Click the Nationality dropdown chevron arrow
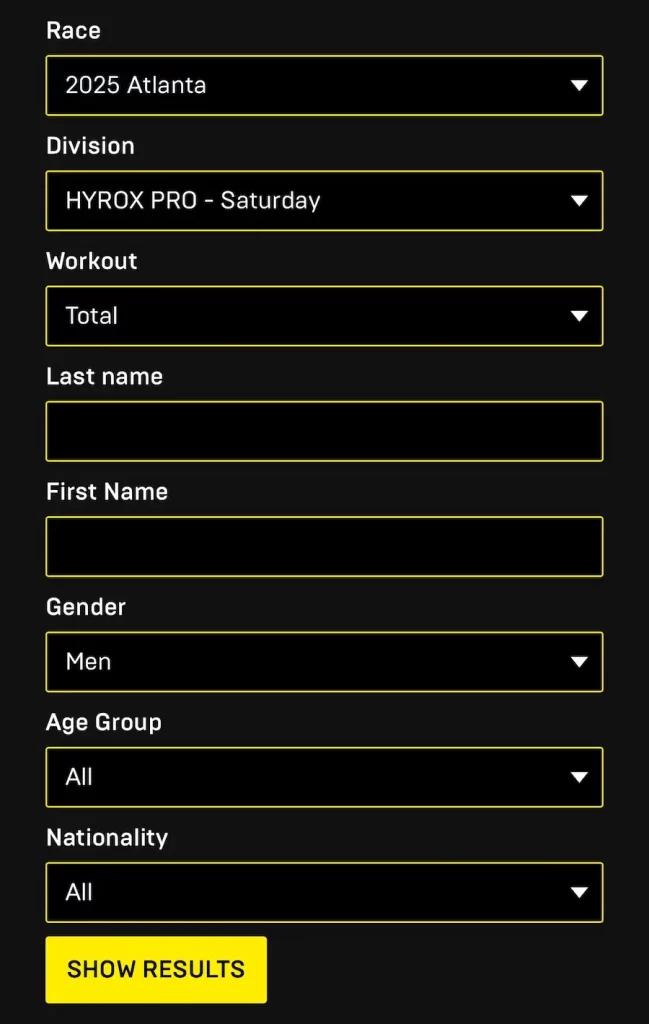 (581, 893)
